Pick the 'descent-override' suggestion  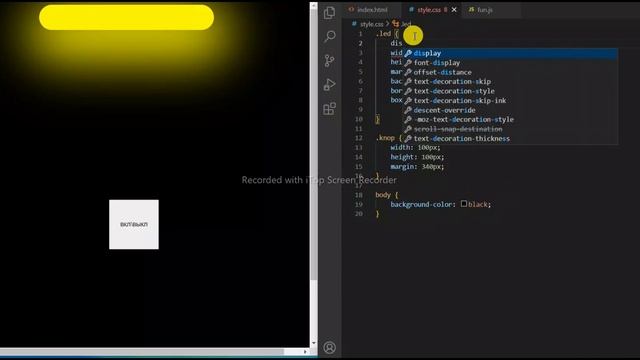pos(510,110)
